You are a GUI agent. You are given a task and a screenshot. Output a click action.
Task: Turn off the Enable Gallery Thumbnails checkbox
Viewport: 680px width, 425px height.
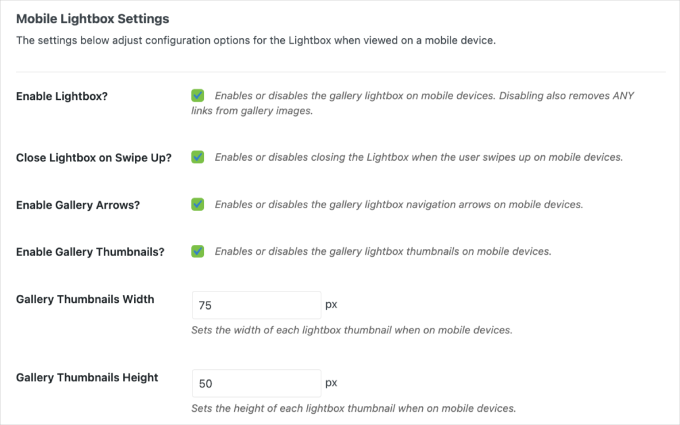tap(198, 251)
